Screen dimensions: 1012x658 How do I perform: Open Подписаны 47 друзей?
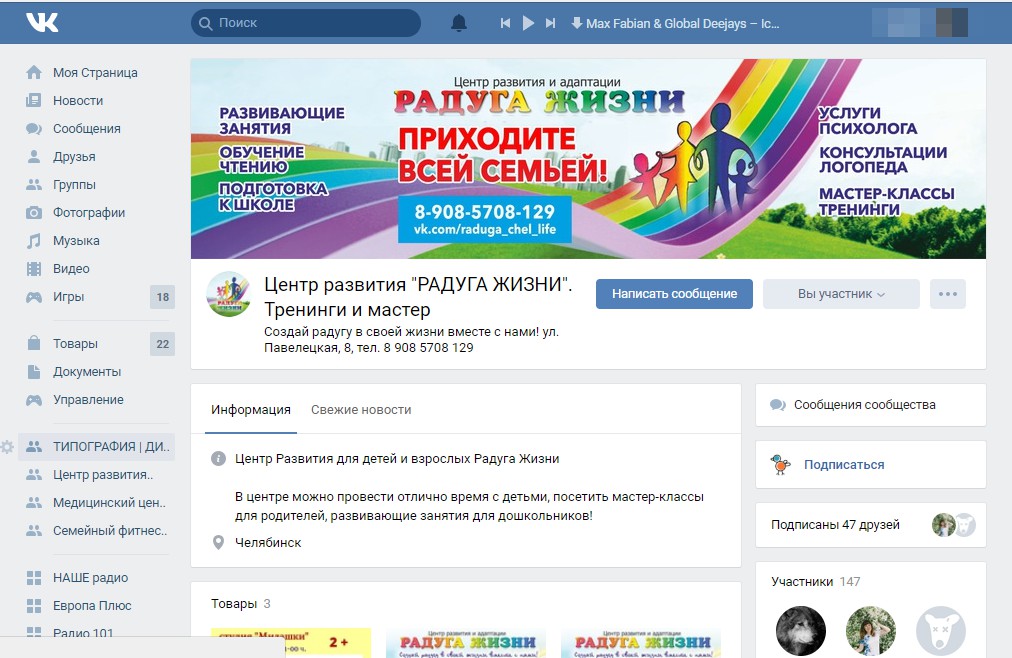(x=870, y=525)
